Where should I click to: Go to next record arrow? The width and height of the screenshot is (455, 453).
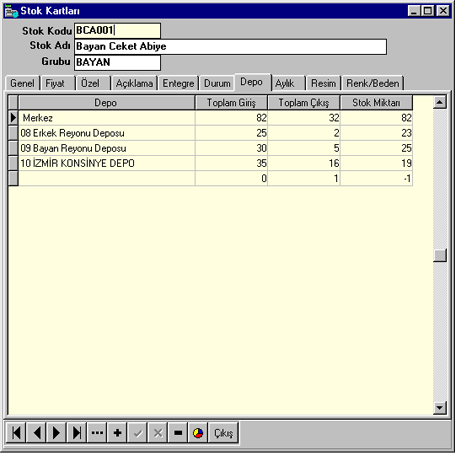tap(57, 433)
